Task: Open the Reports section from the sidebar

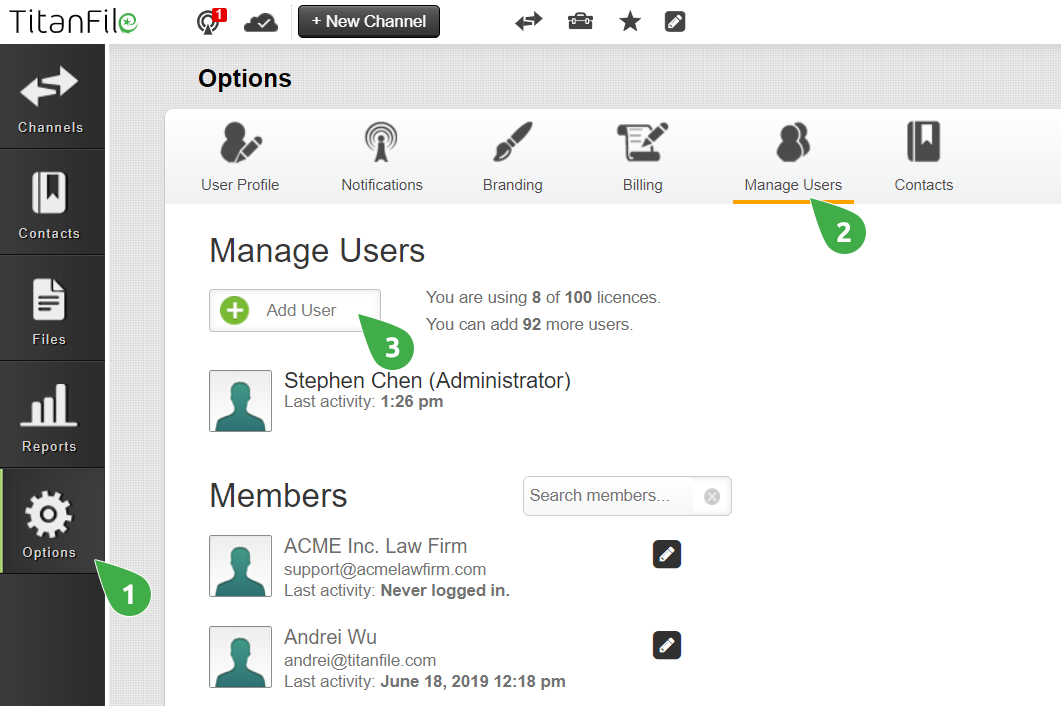Action: pyautogui.click(x=52, y=415)
